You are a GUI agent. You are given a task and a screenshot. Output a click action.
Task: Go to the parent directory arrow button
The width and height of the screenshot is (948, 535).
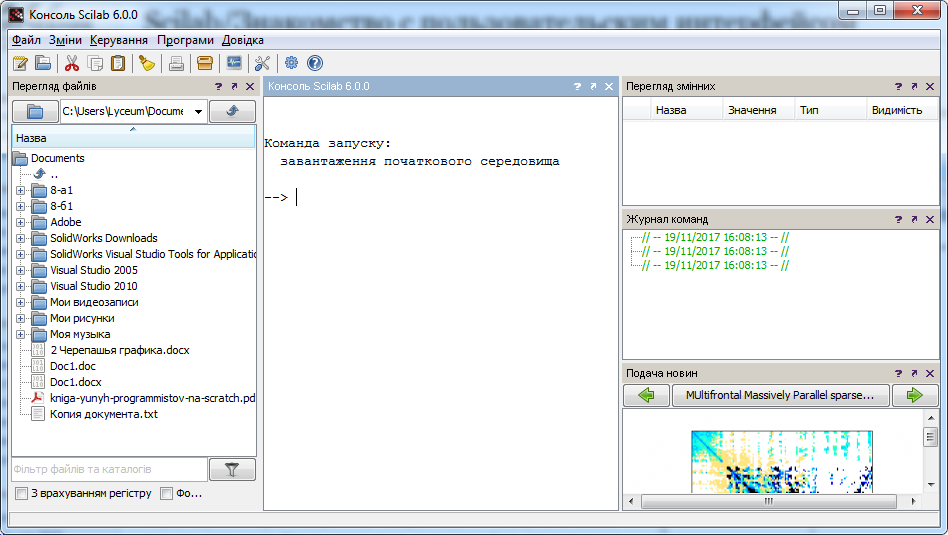pos(232,111)
